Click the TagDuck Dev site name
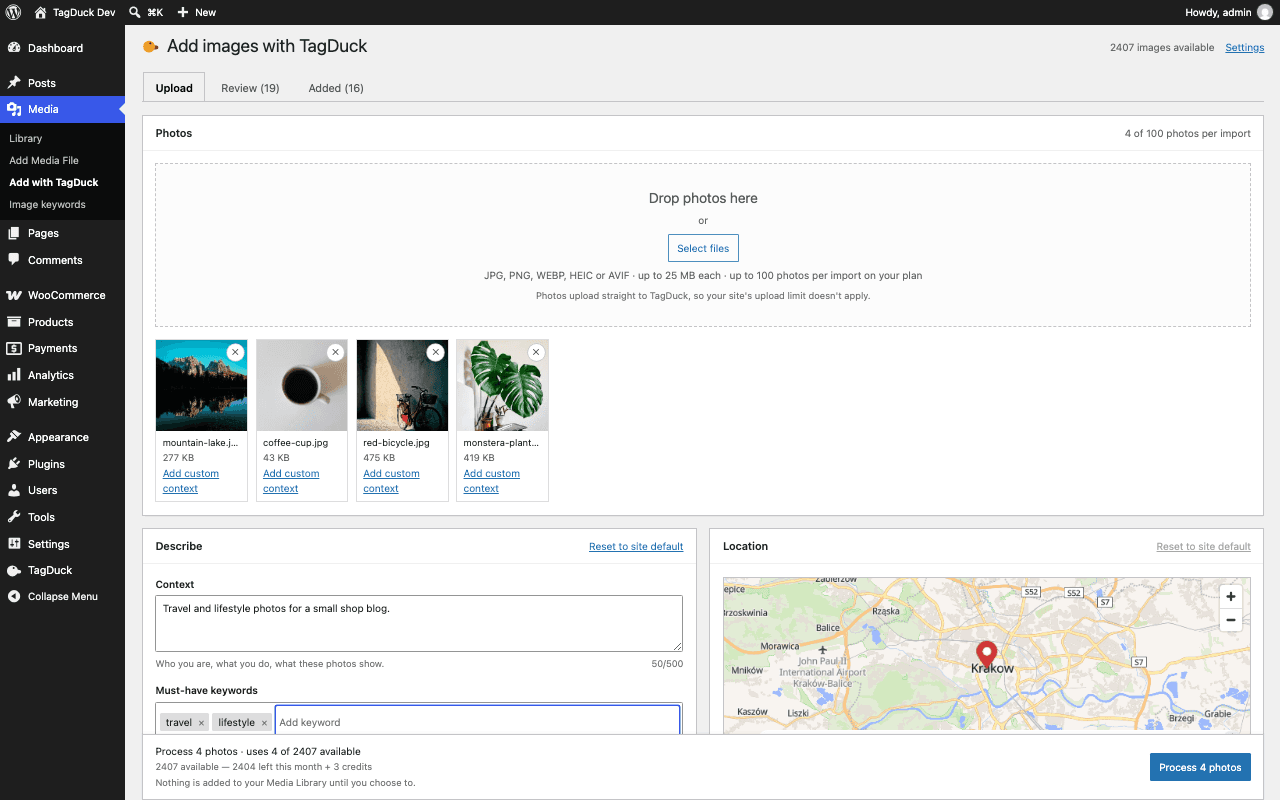Screen dimensions: 1280x800 click(x=83, y=12)
